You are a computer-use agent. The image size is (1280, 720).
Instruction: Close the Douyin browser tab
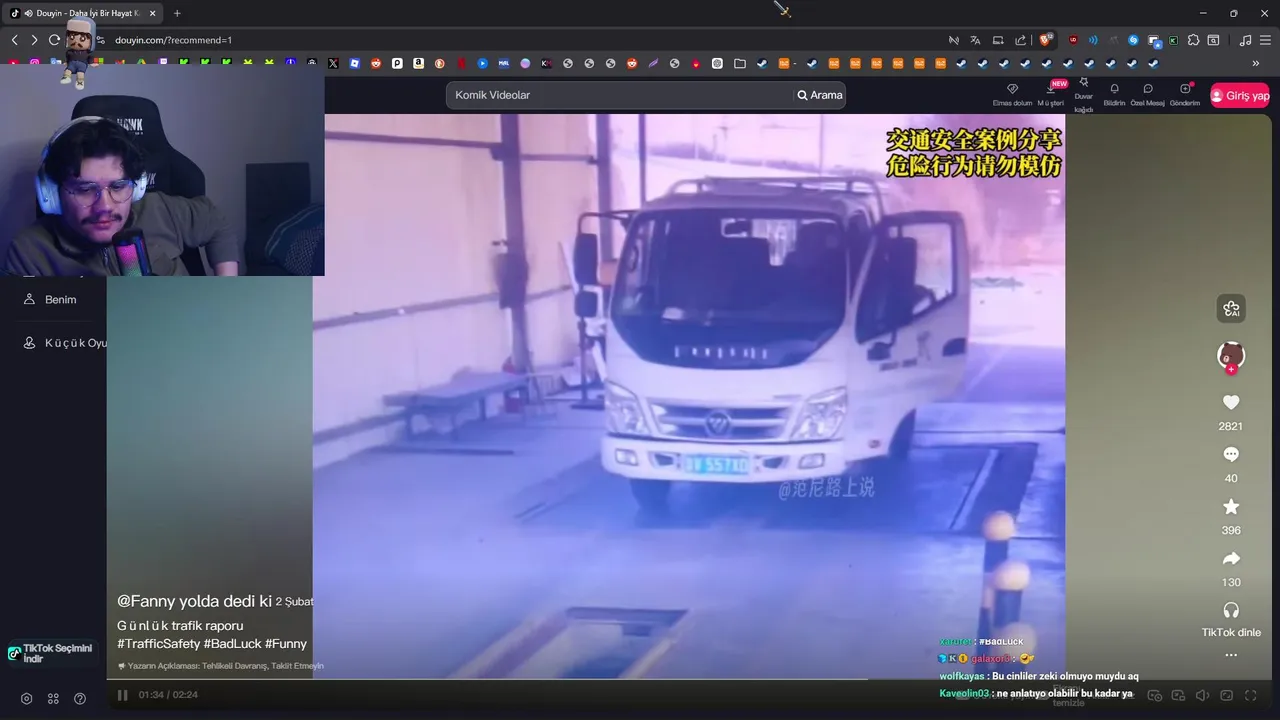click(x=152, y=13)
